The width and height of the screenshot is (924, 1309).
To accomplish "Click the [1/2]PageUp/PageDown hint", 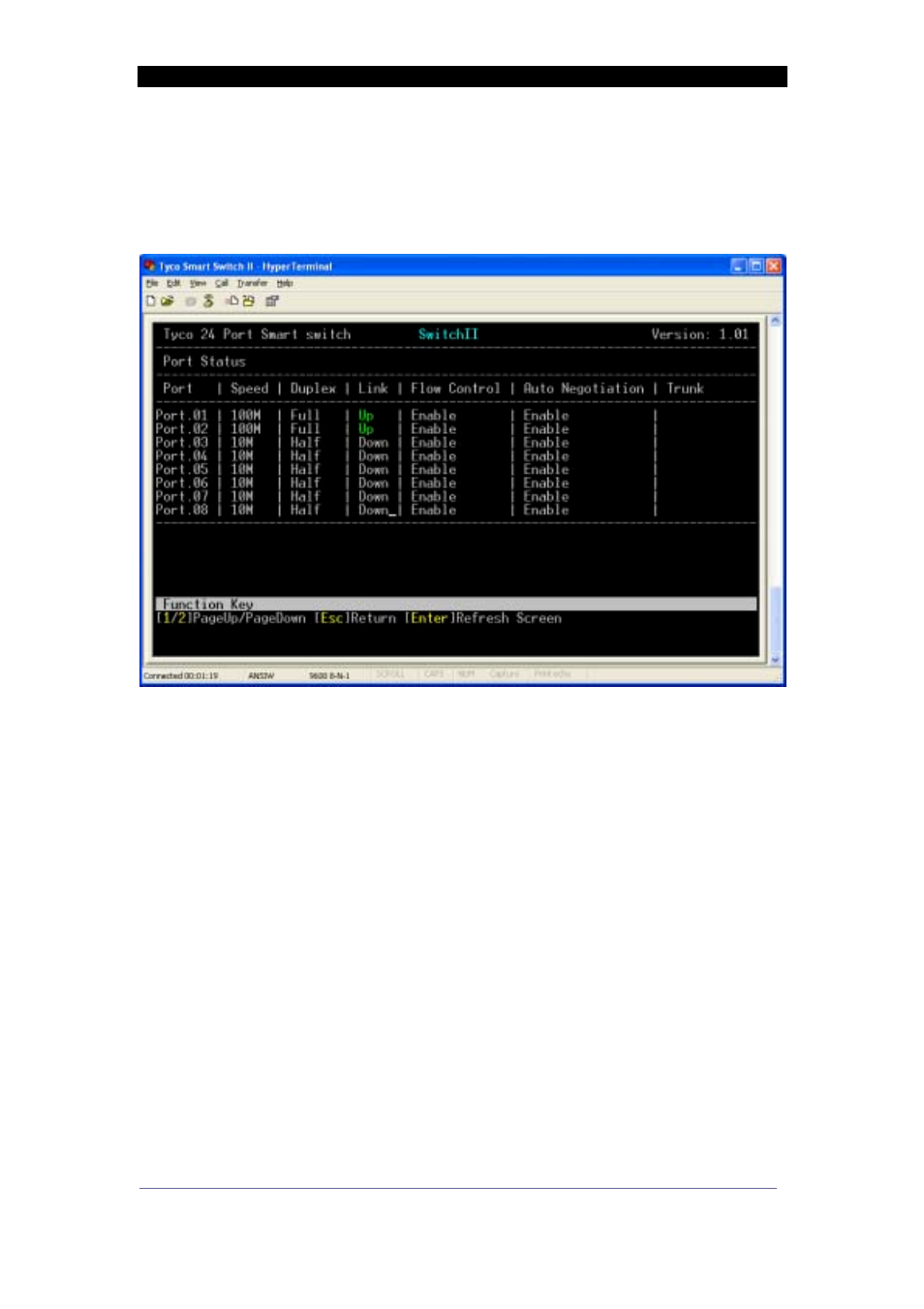I will click(231, 618).
